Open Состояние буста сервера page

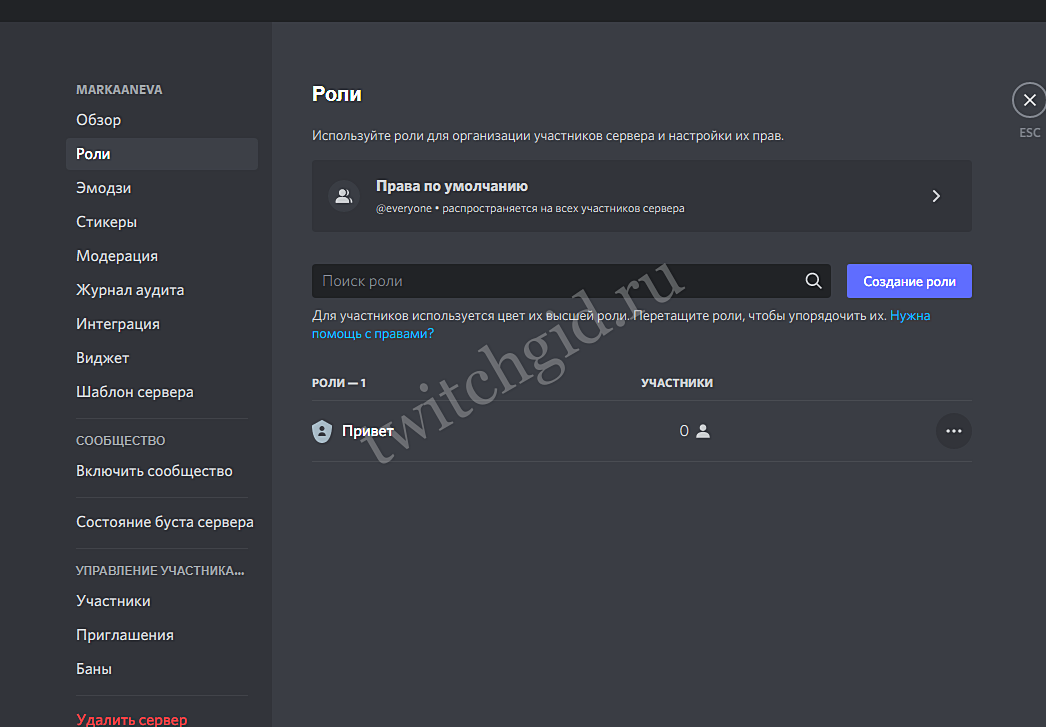pyautogui.click(x=165, y=522)
